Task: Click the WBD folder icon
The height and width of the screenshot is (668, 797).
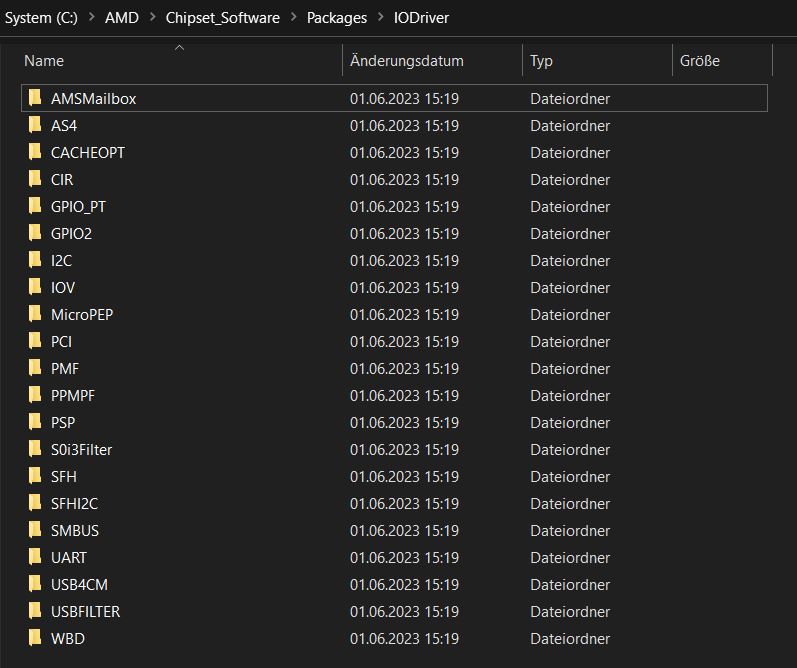Action: (x=35, y=636)
